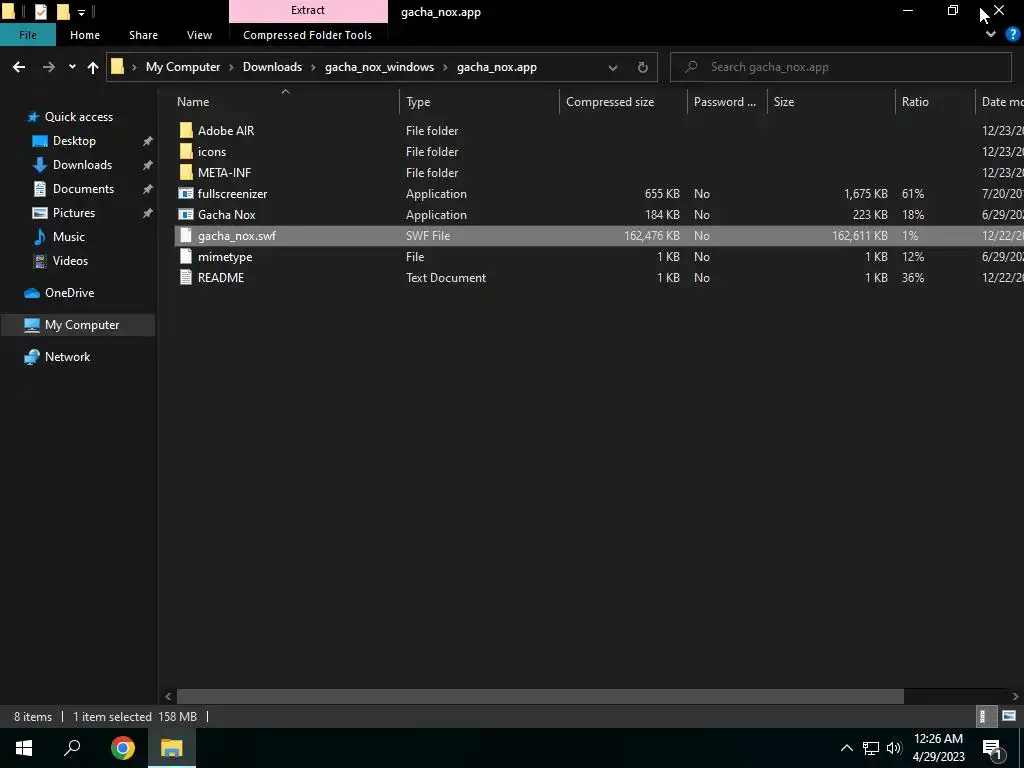
Task: Open the Compressed Folder Tools tab
Action: coord(308,35)
